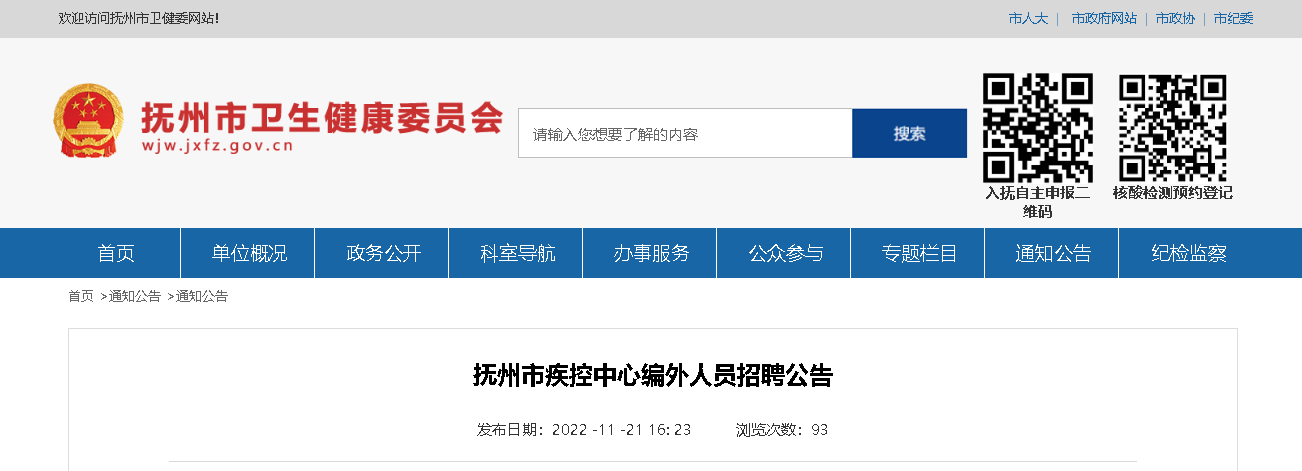Open the 单位概况 menu item
Viewport: 1302px width, 471px height.
(248, 253)
